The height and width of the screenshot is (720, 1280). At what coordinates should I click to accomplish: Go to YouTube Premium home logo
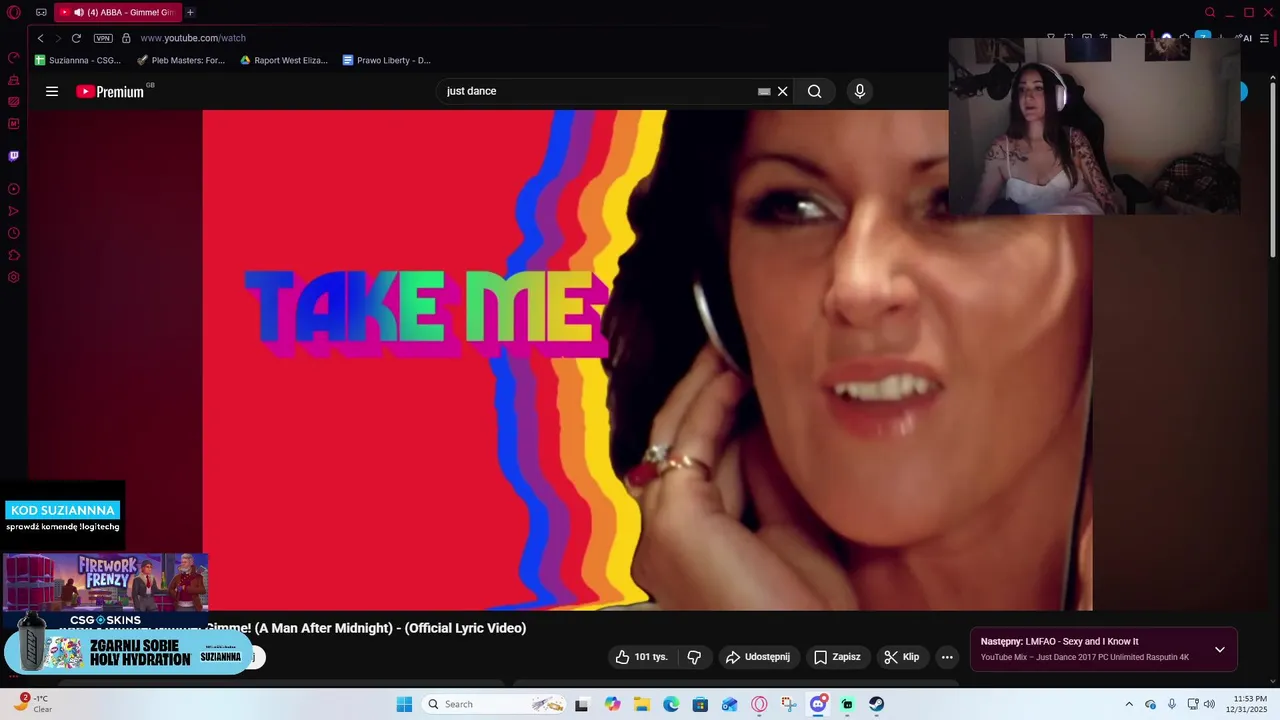click(x=111, y=91)
